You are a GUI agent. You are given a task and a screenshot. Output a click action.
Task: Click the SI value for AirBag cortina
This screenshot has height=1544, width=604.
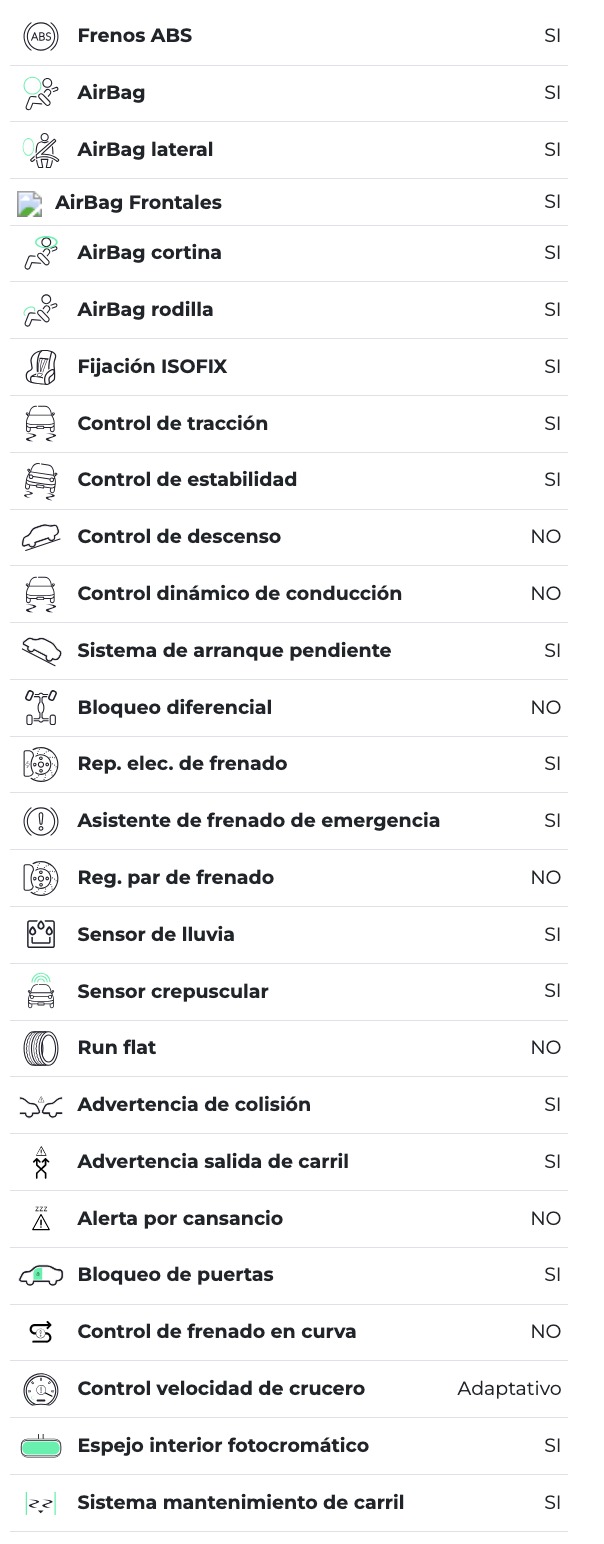point(552,253)
